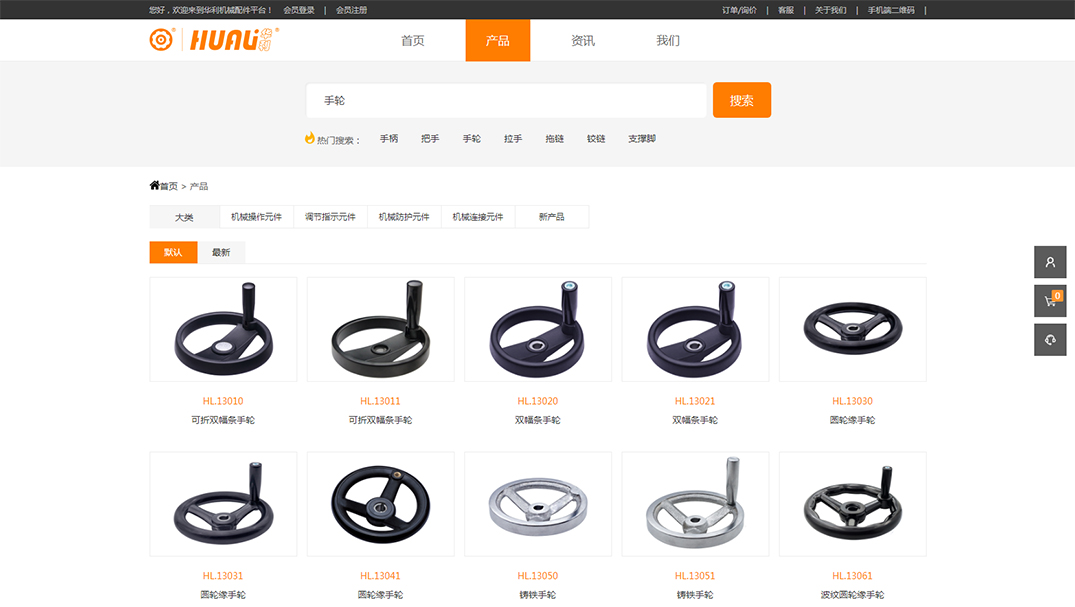The height and width of the screenshot is (607, 1075).
Task: Click the search input field containing 手轮
Action: 506,101
